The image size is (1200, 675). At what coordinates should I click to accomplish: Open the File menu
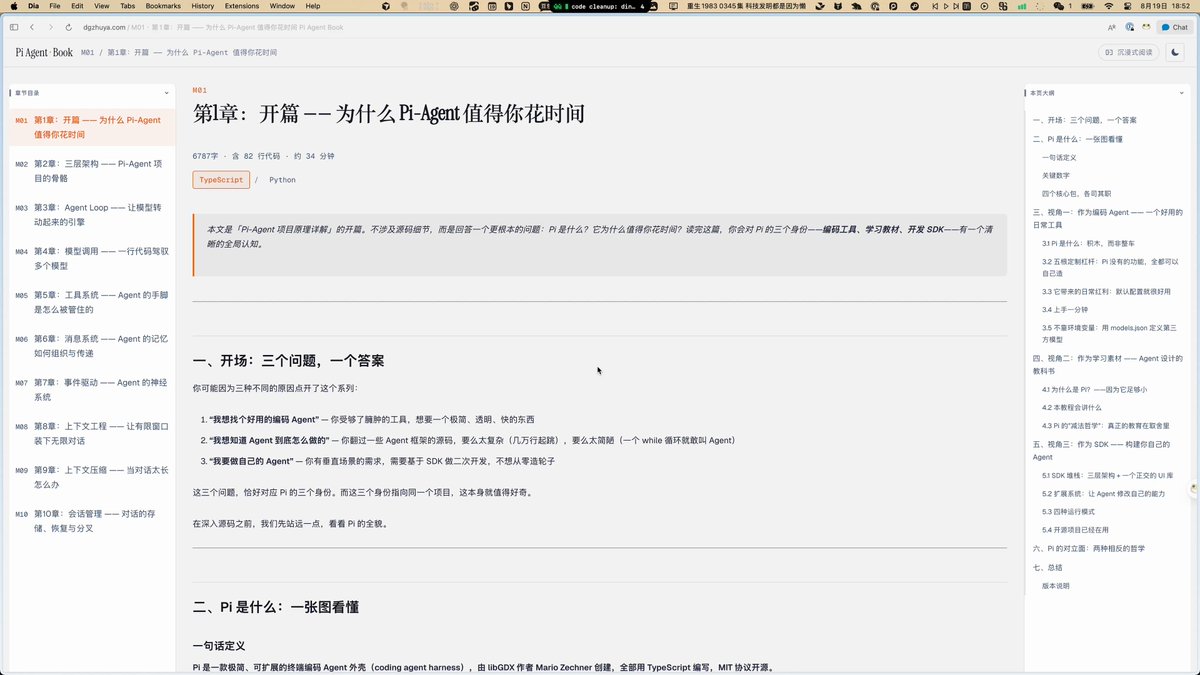point(55,6)
